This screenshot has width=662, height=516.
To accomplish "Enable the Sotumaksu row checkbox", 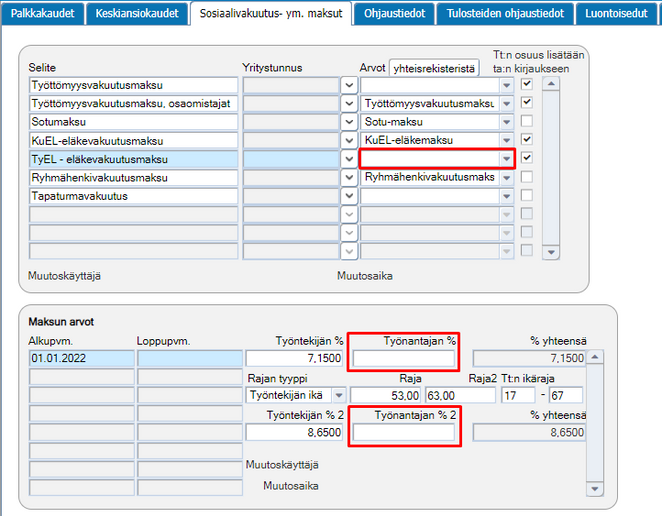I will pyautogui.click(x=526, y=121).
